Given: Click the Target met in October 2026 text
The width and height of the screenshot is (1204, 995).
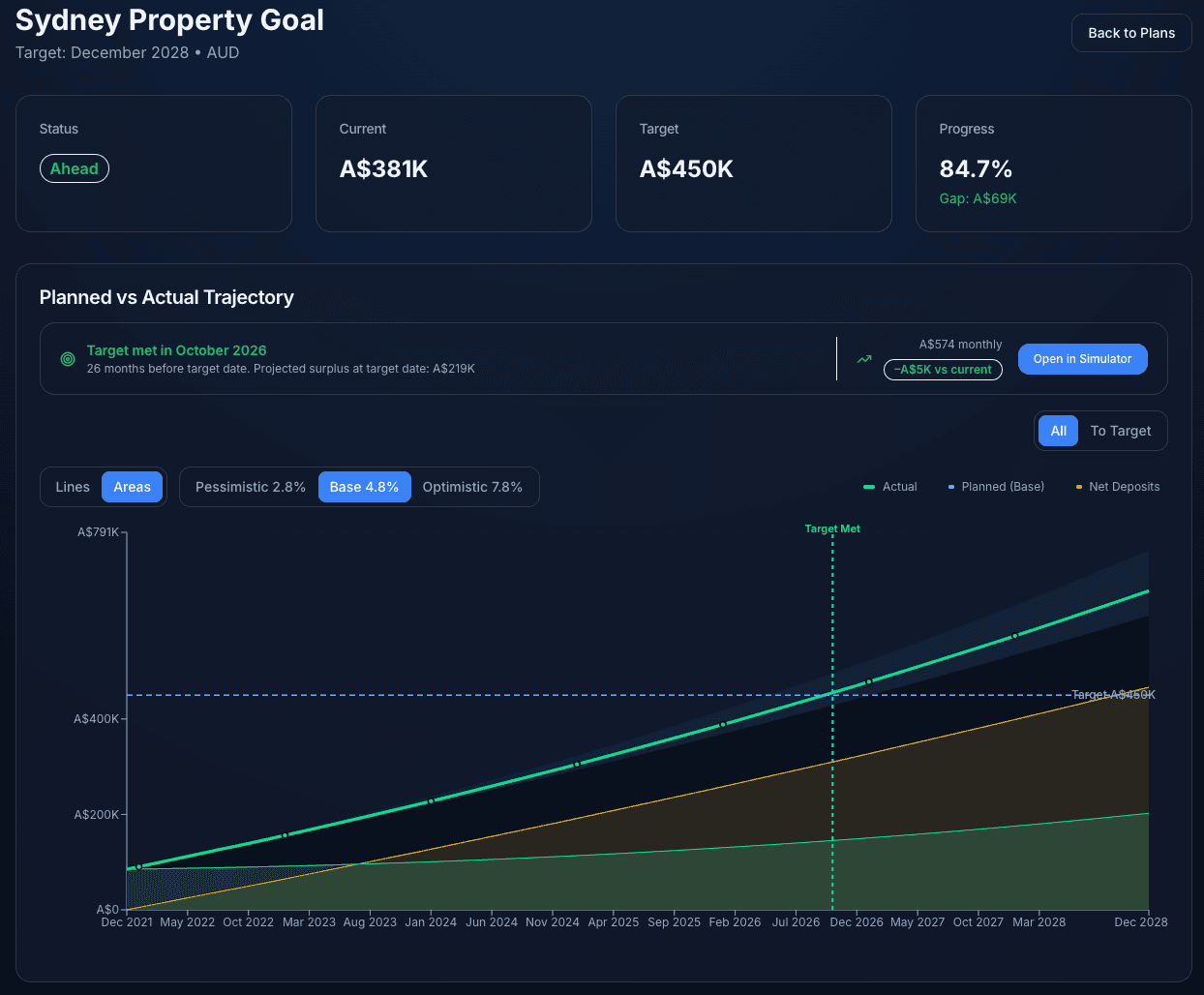Looking at the screenshot, I should (176, 349).
